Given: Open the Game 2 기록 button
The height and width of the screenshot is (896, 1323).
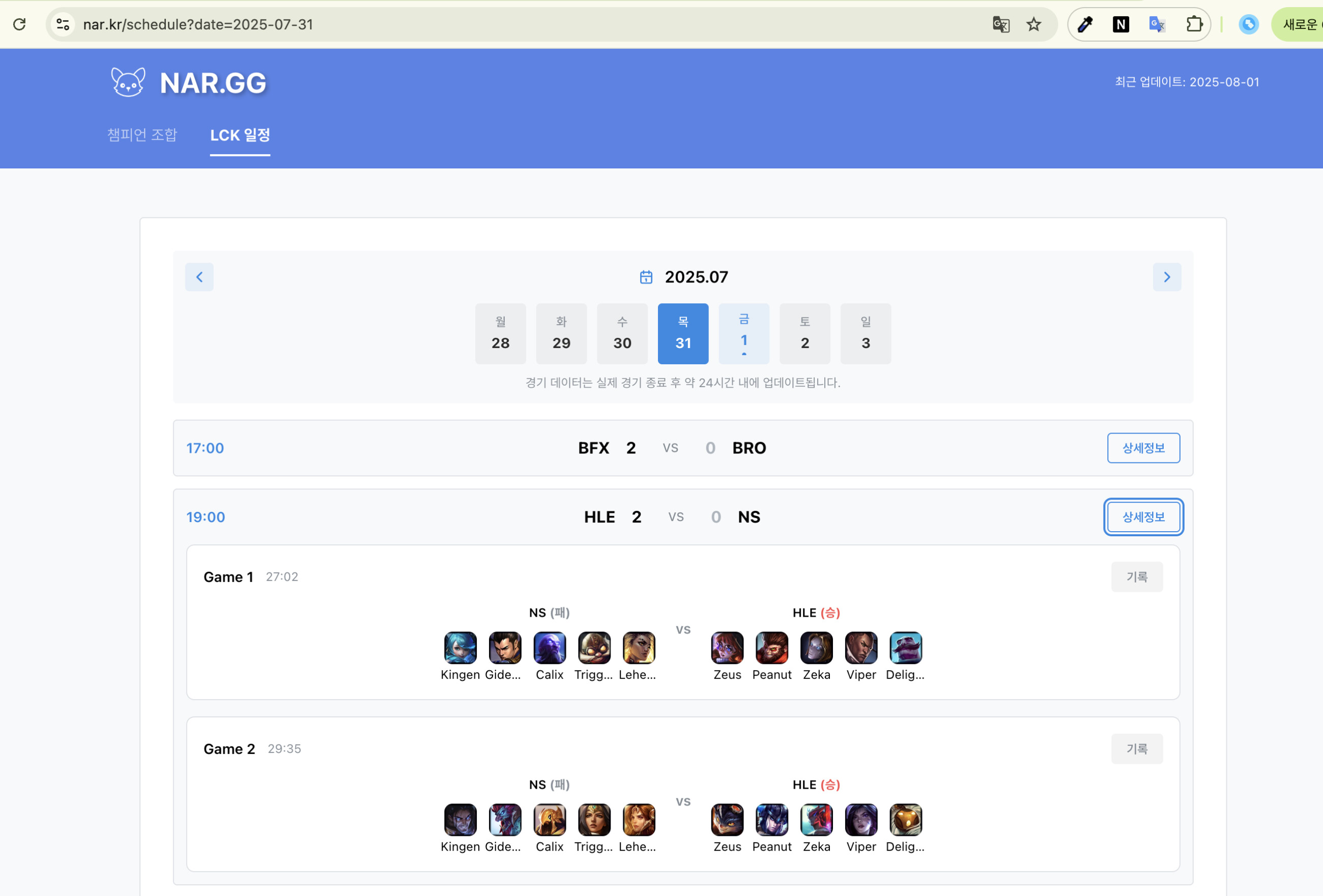Looking at the screenshot, I should (x=1136, y=748).
